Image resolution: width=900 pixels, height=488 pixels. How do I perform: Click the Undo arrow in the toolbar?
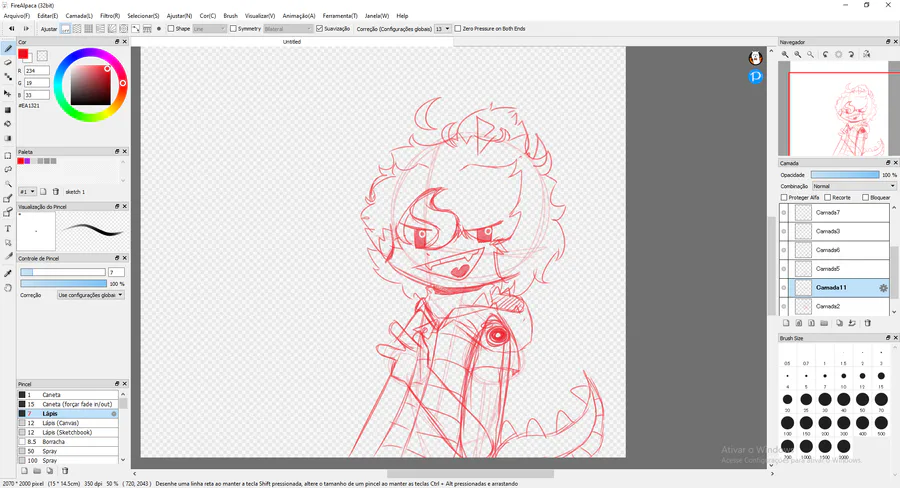(x=11, y=29)
